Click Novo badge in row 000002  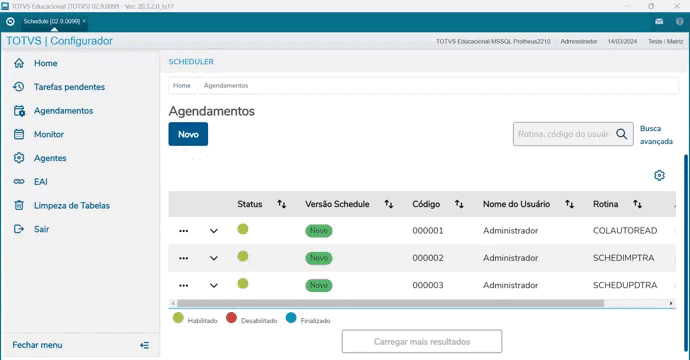coord(319,258)
